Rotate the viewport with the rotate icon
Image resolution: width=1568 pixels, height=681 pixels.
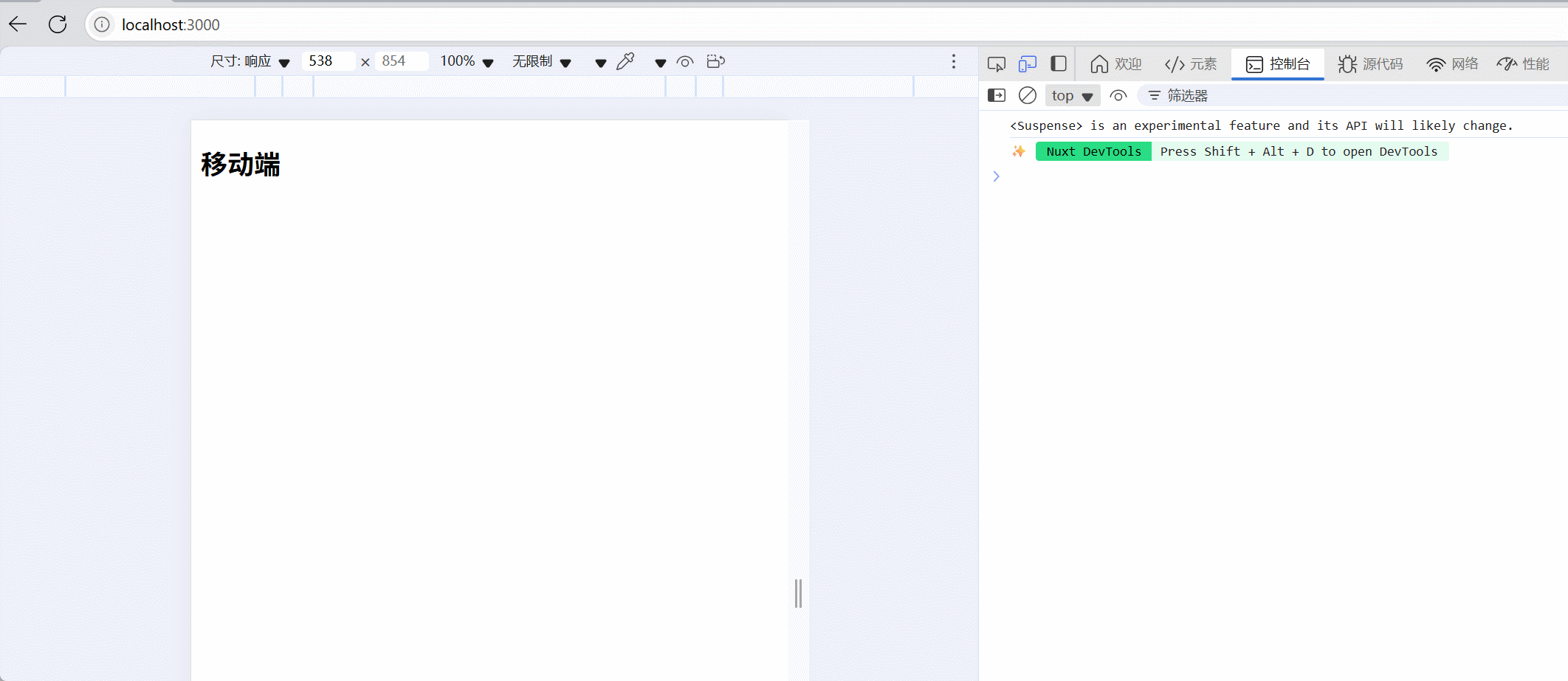pyautogui.click(x=715, y=61)
